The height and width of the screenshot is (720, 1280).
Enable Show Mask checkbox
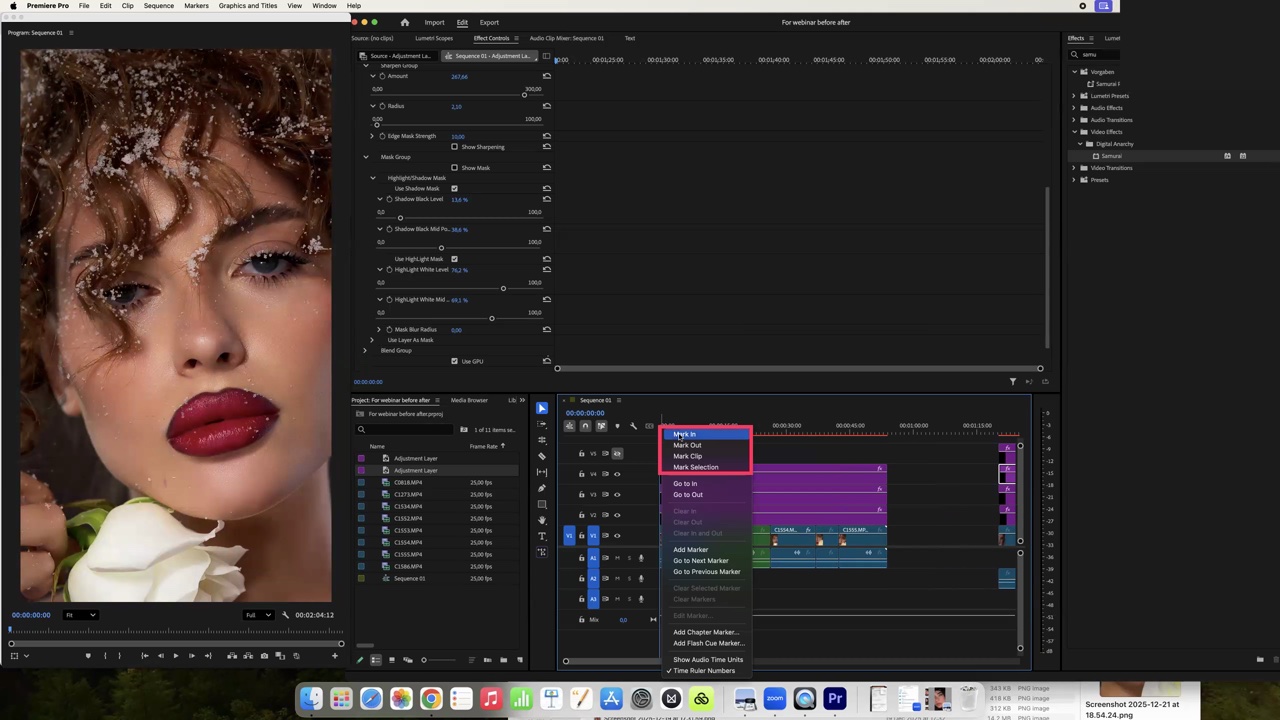pos(454,168)
